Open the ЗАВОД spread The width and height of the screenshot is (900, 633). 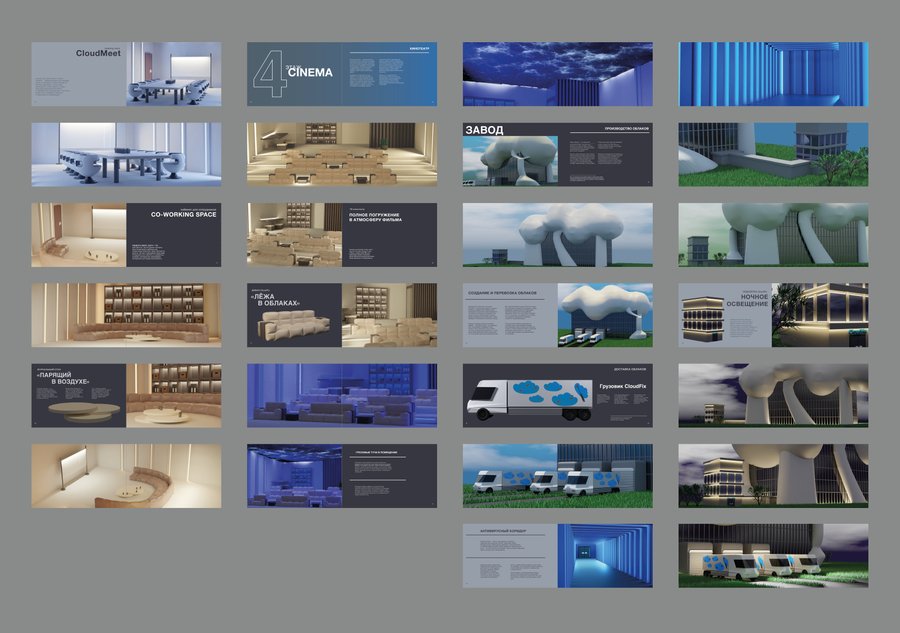[558, 154]
